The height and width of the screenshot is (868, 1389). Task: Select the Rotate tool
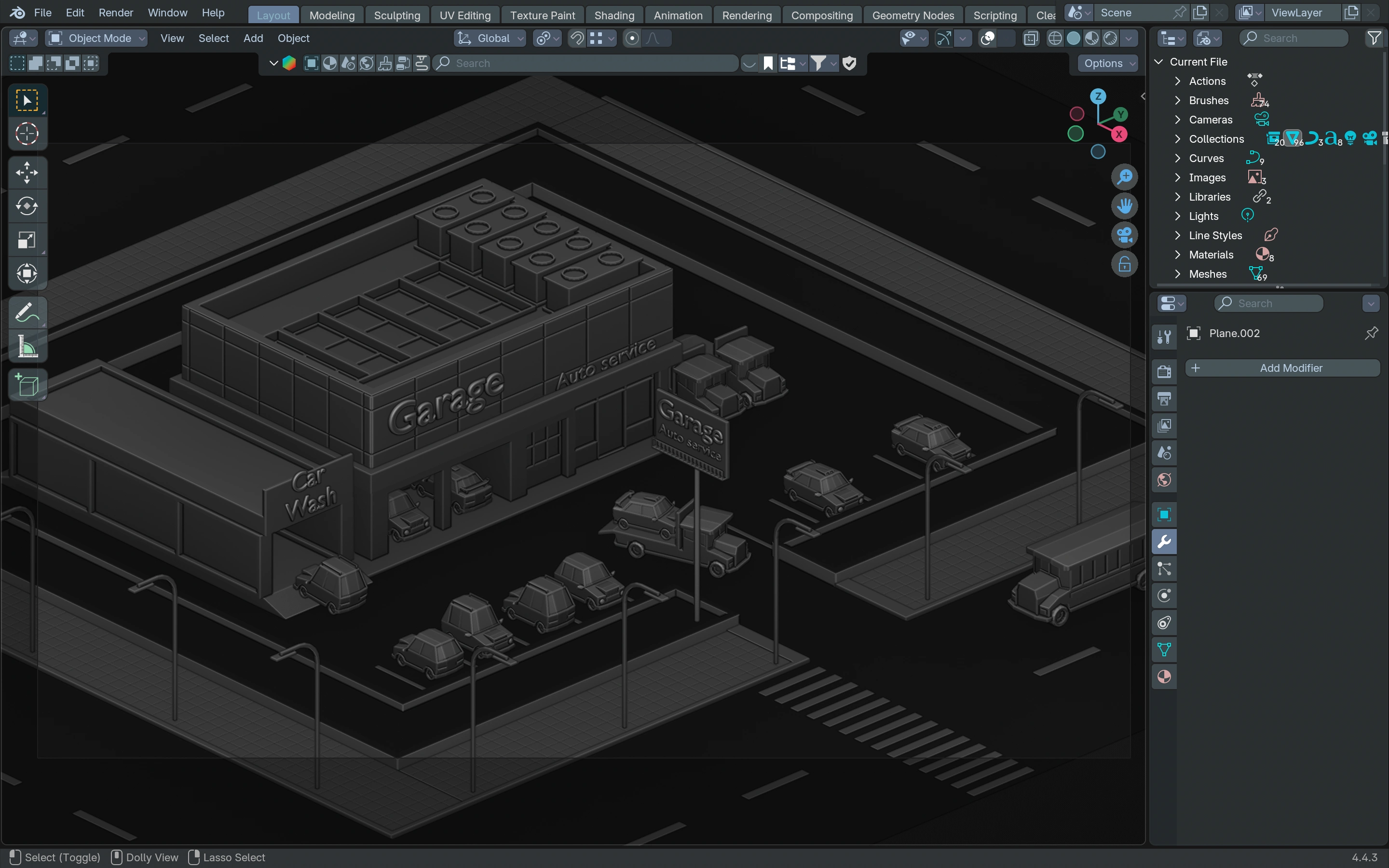[27, 205]
